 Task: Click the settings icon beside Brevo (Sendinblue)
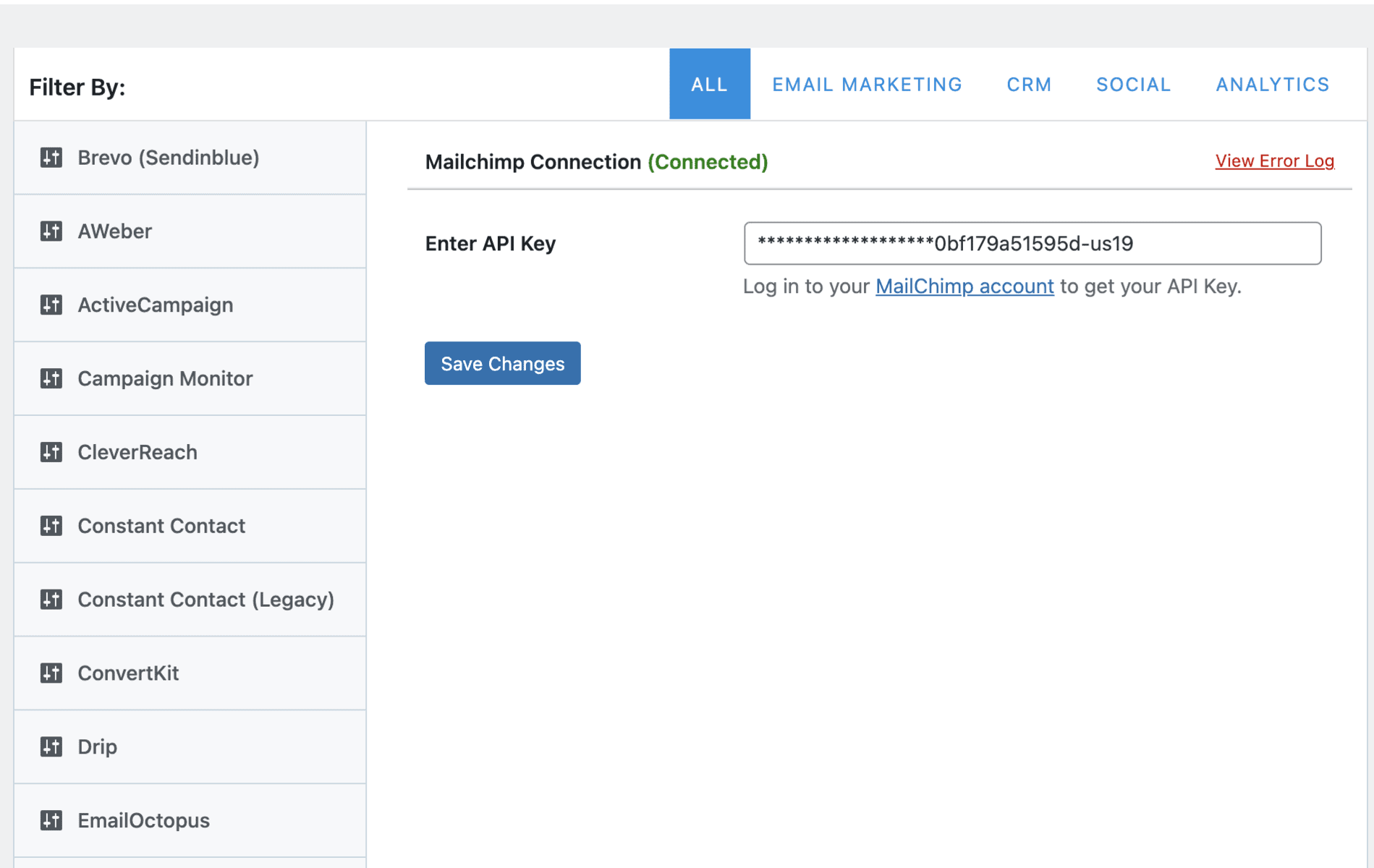[x=51, y=157]
